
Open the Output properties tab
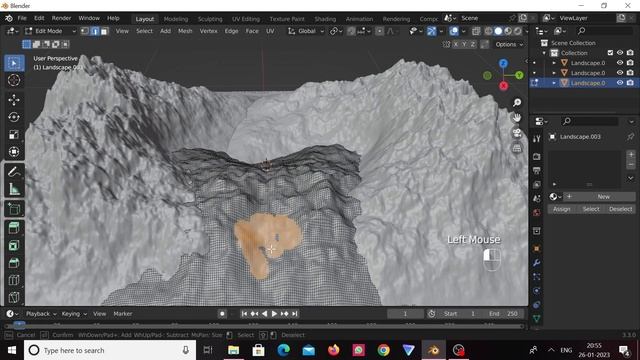(537, 171)
